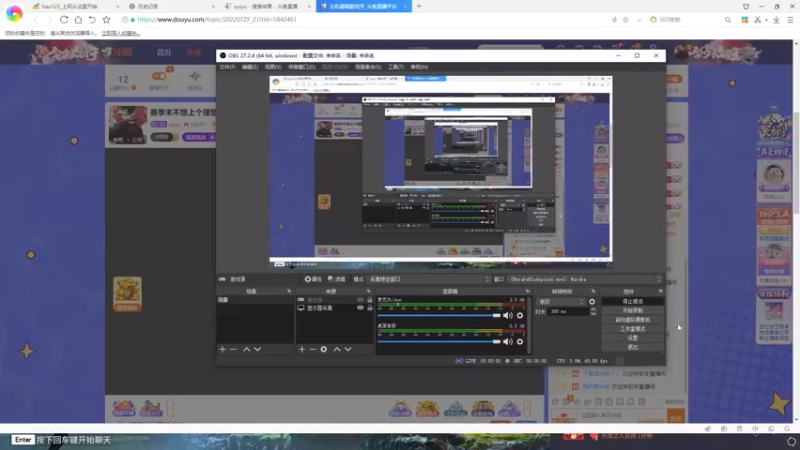The width and height of the screenshot is (800, 450).
Task: Move the scene down with the down arrow
Action: coord(257,349)
